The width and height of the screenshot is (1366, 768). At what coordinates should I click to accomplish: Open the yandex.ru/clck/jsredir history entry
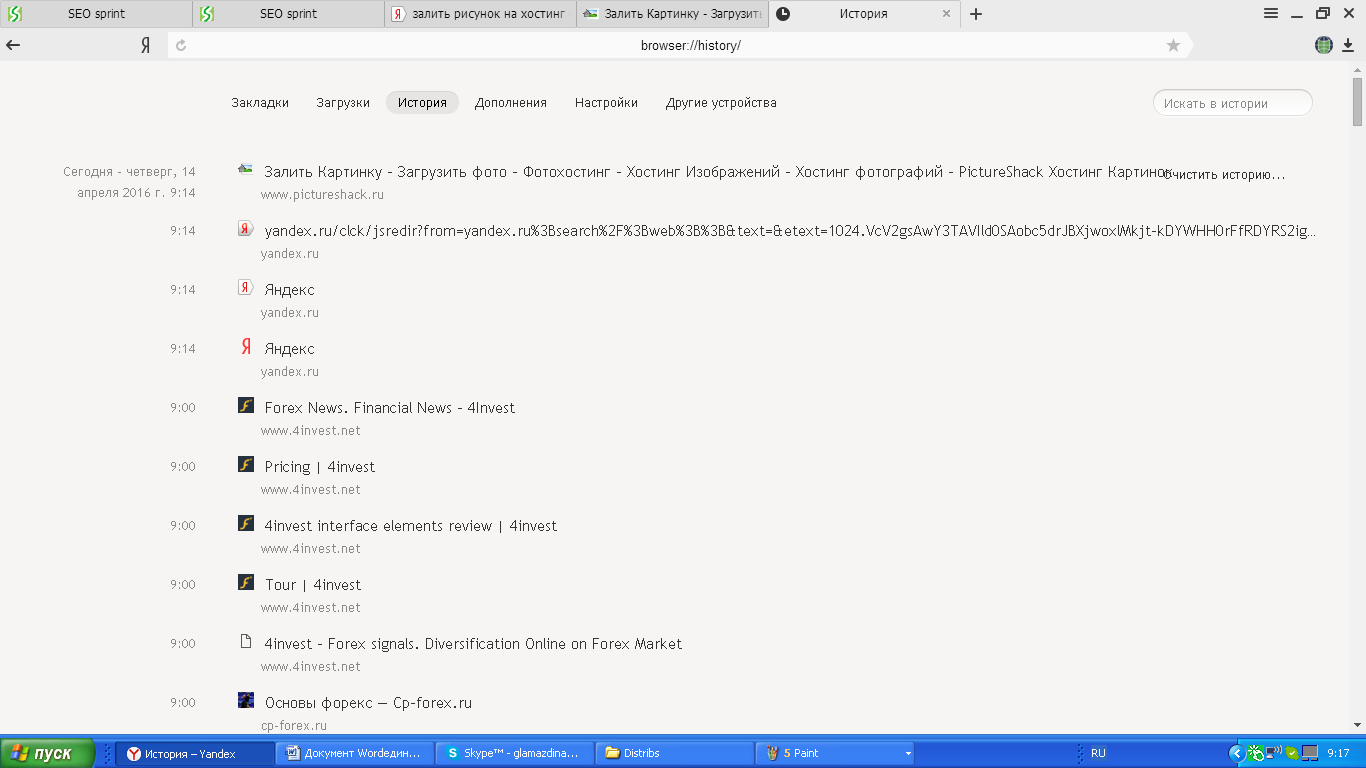[790, 231]
